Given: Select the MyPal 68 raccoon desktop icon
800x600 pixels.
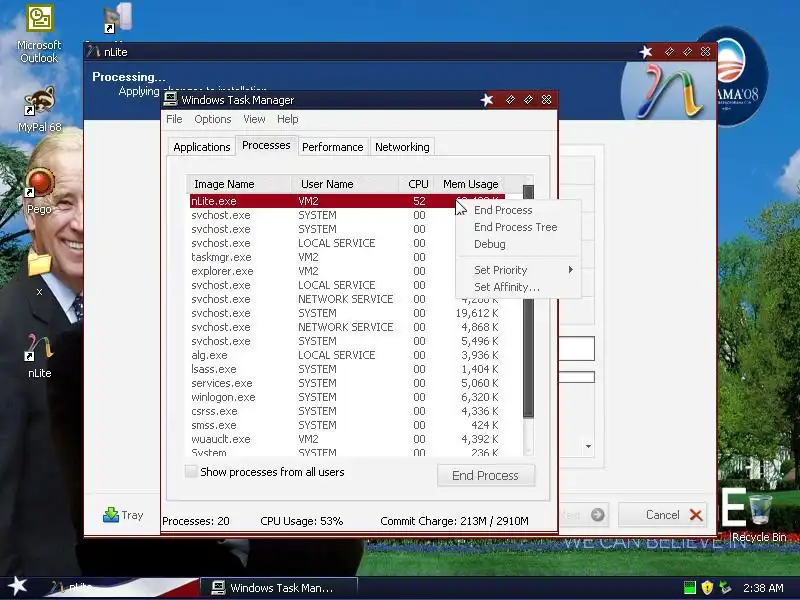Looking at the screenshot, I should (39, 110).
